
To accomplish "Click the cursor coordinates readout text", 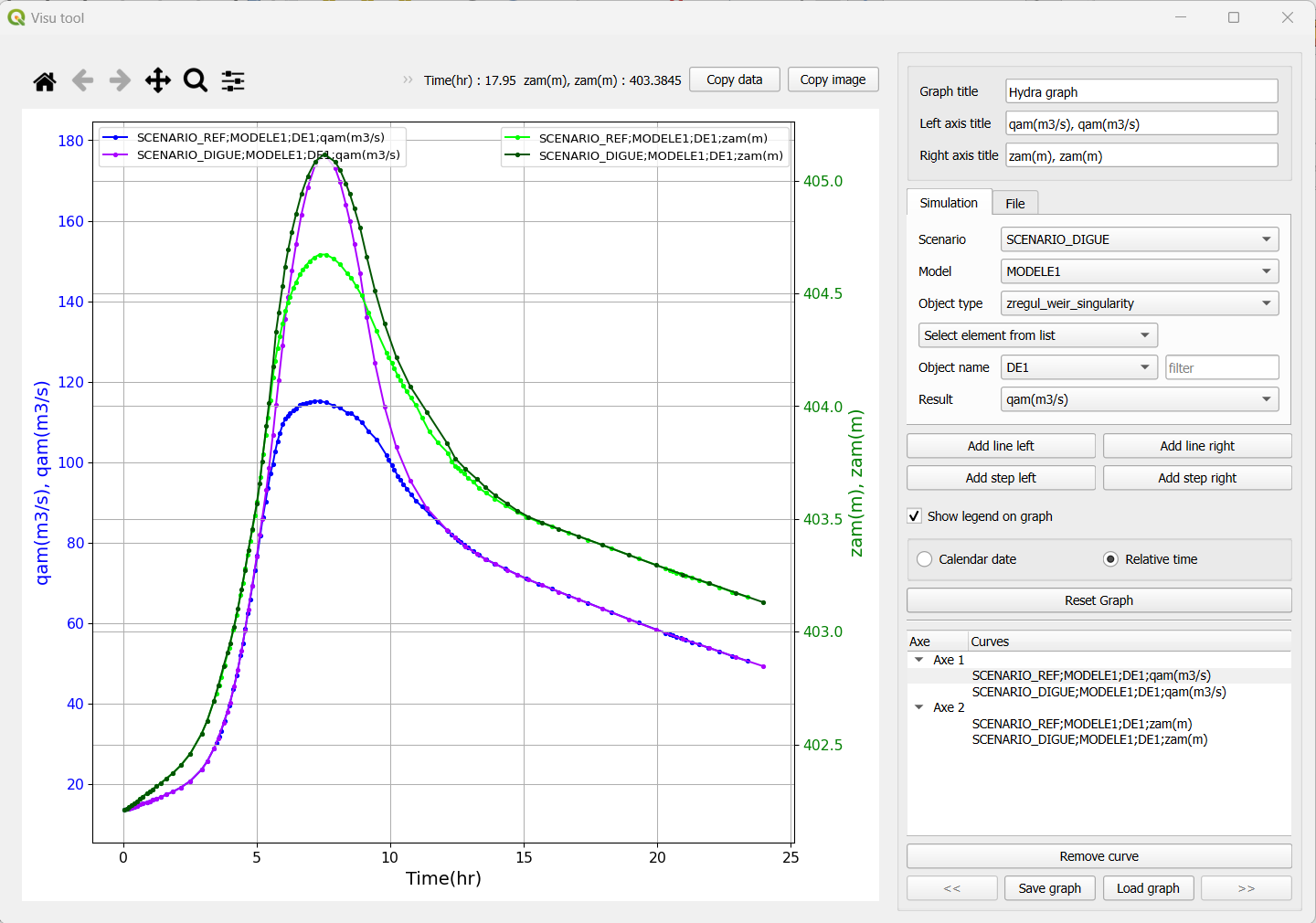I will point(553,80).
